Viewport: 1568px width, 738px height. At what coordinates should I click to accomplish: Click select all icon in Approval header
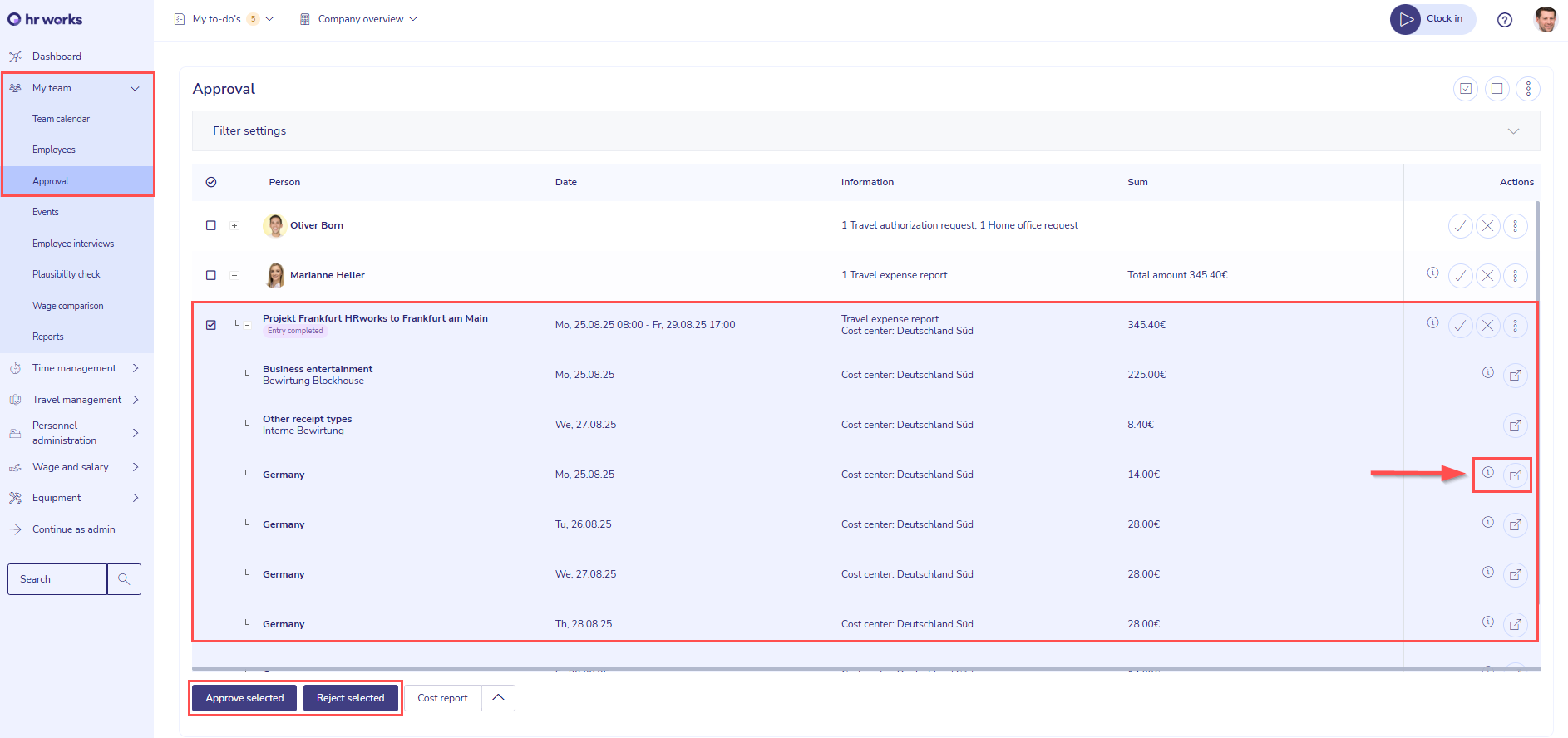[x=1465, y=89]
